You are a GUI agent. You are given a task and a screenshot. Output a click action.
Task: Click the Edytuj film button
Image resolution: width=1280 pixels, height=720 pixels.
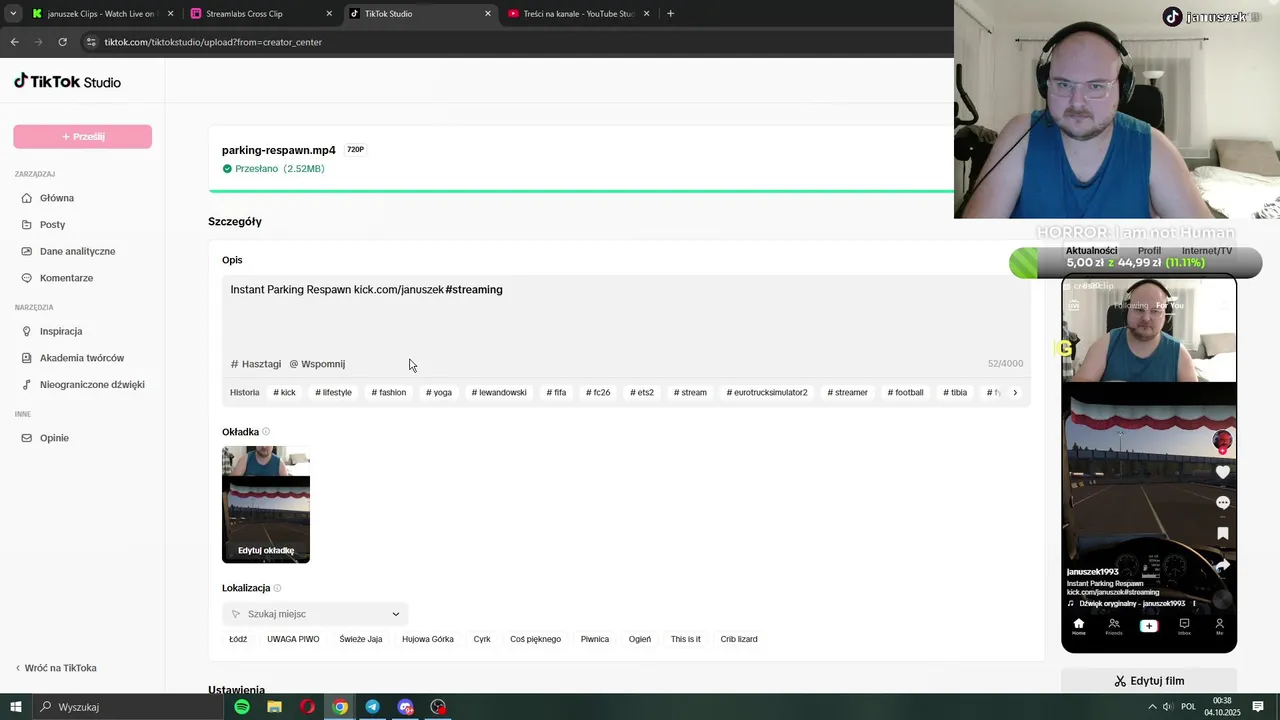(x=1149, y=681)
